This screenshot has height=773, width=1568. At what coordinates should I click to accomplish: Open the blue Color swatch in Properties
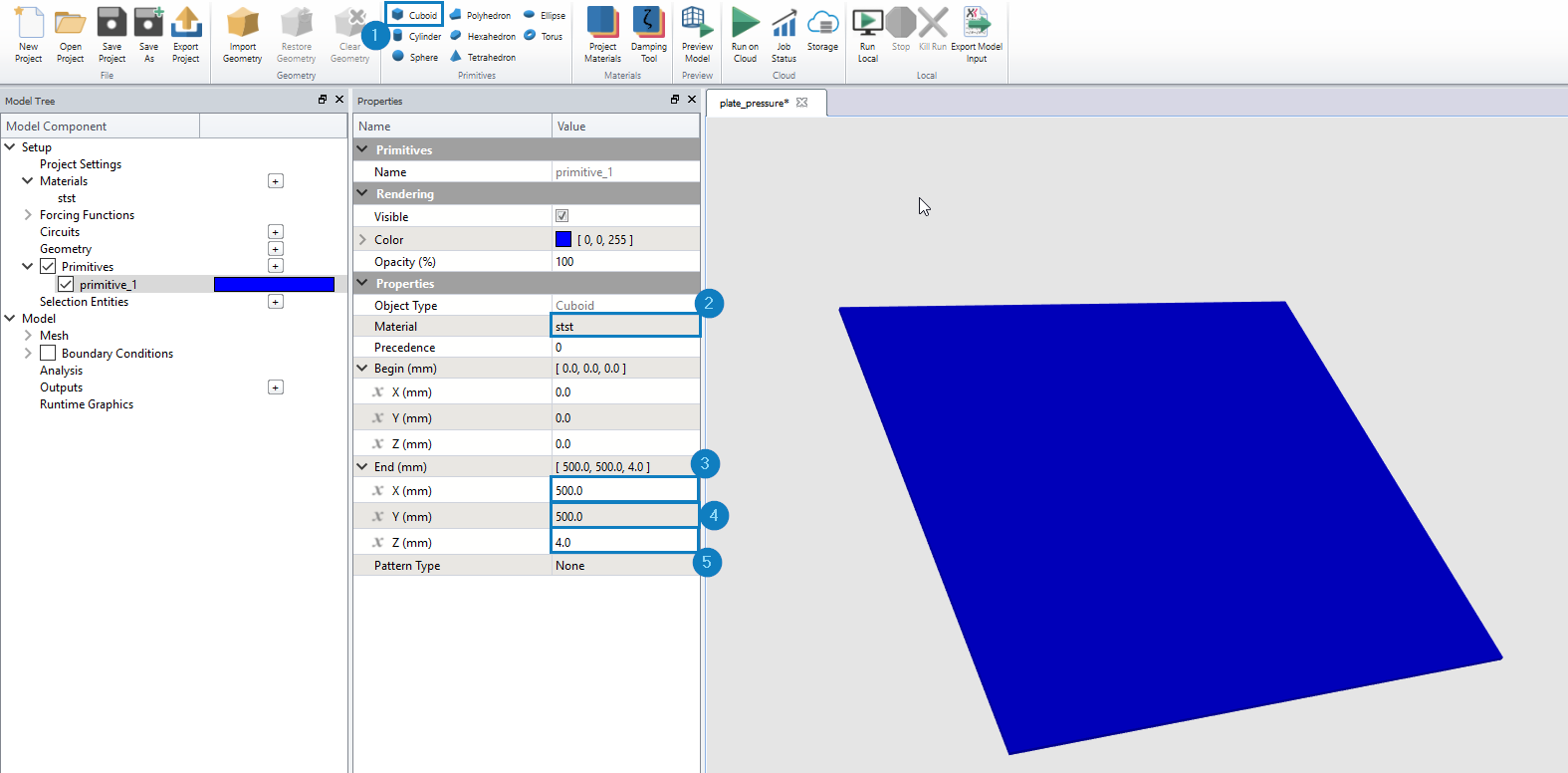click(563, 239)
